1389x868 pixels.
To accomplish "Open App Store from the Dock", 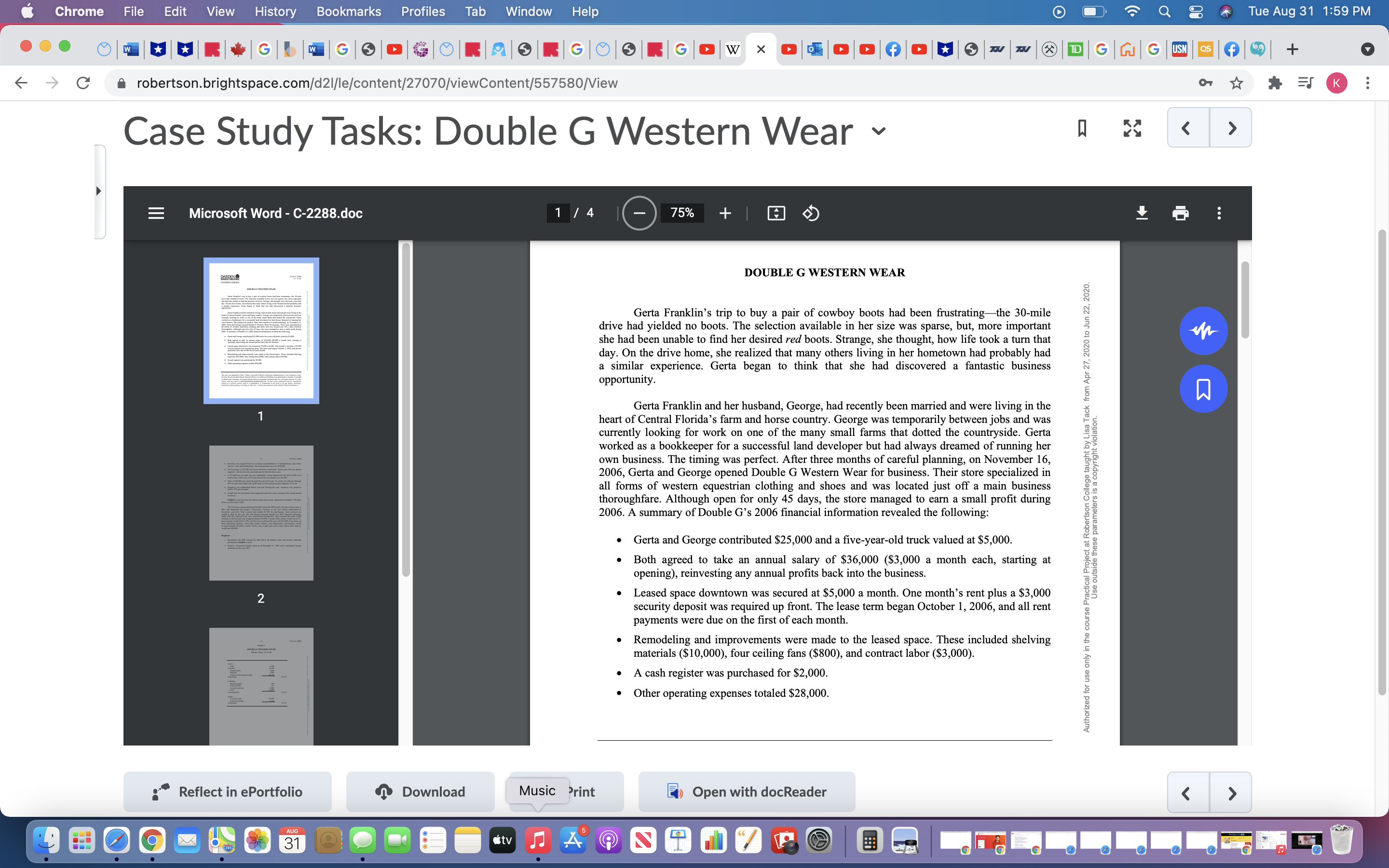I will 573,841.
